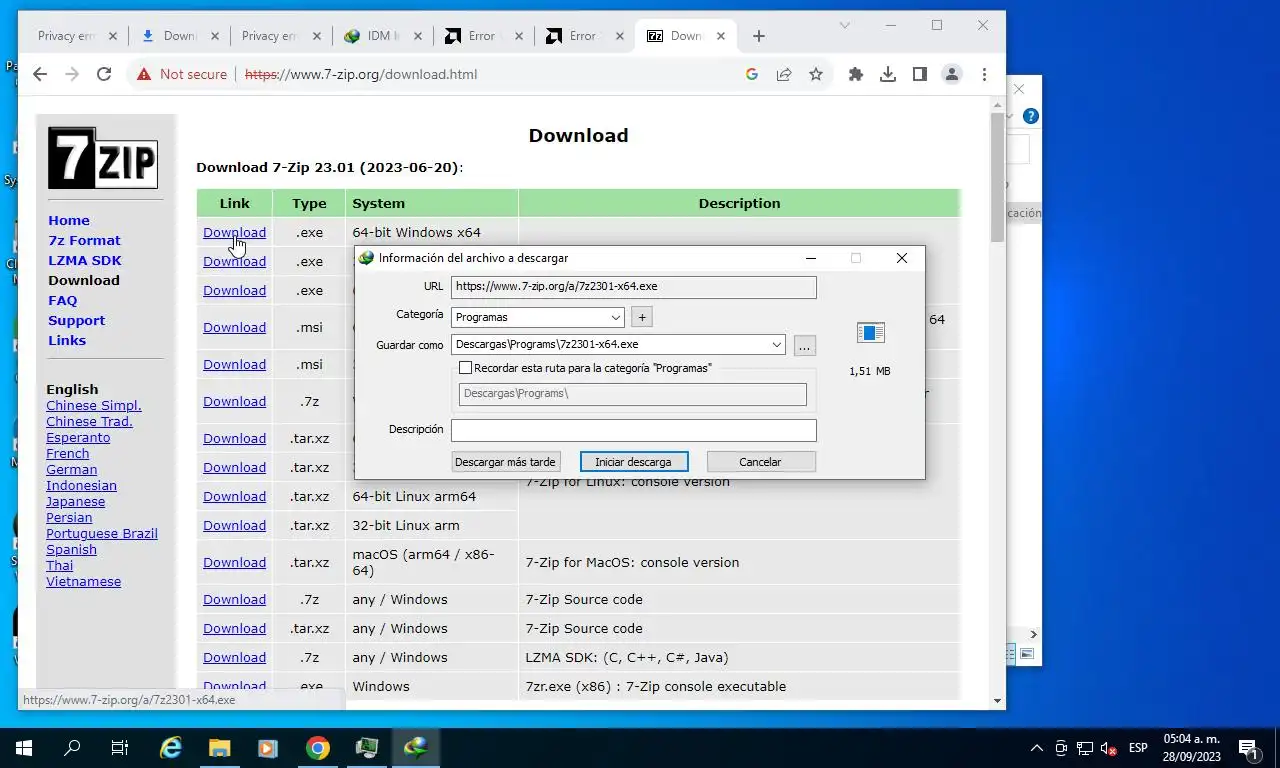Click help question mark in background window
The image size is (1280, 768).
coord(1031,116)
